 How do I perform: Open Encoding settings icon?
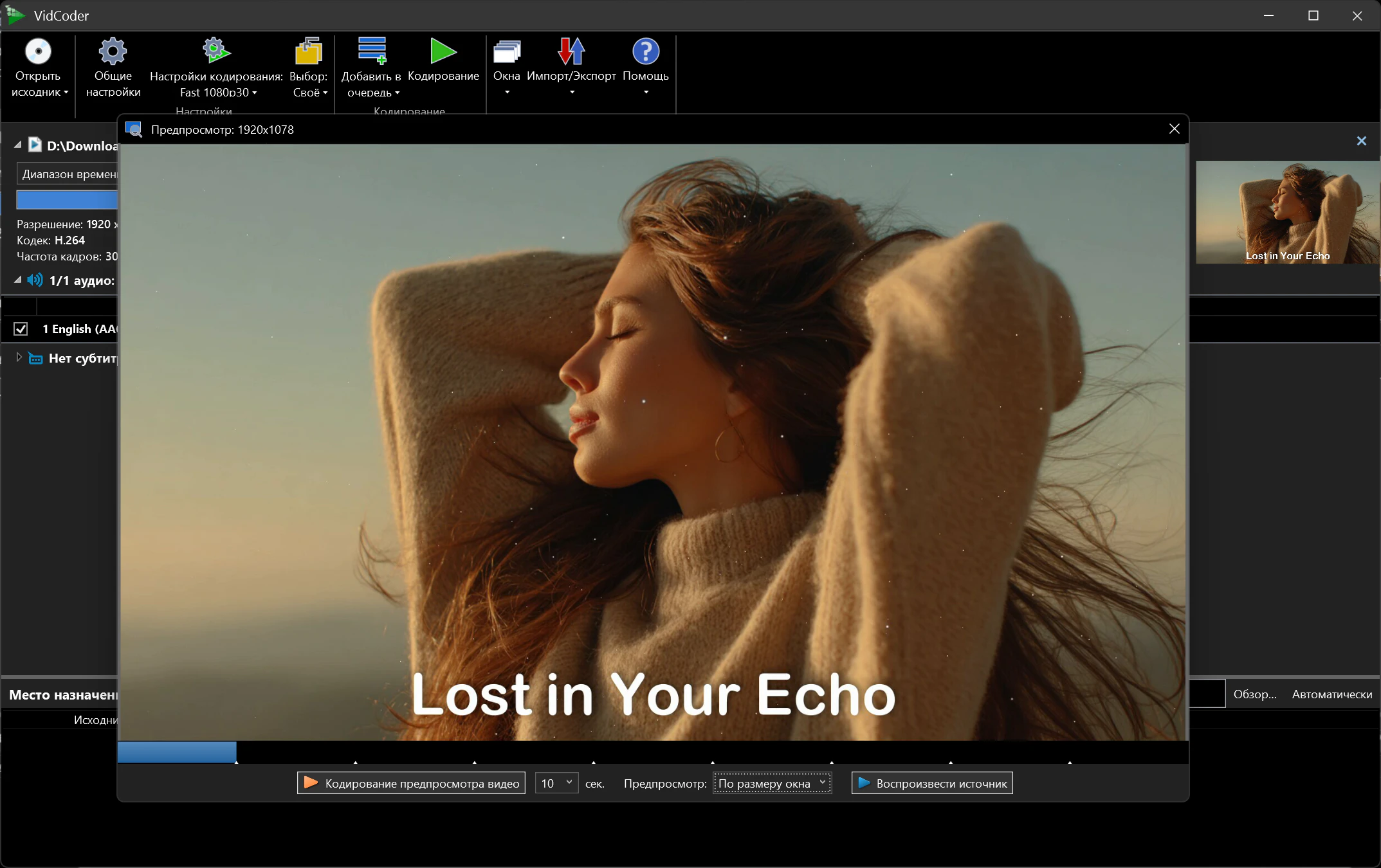[x=216, y=51]
